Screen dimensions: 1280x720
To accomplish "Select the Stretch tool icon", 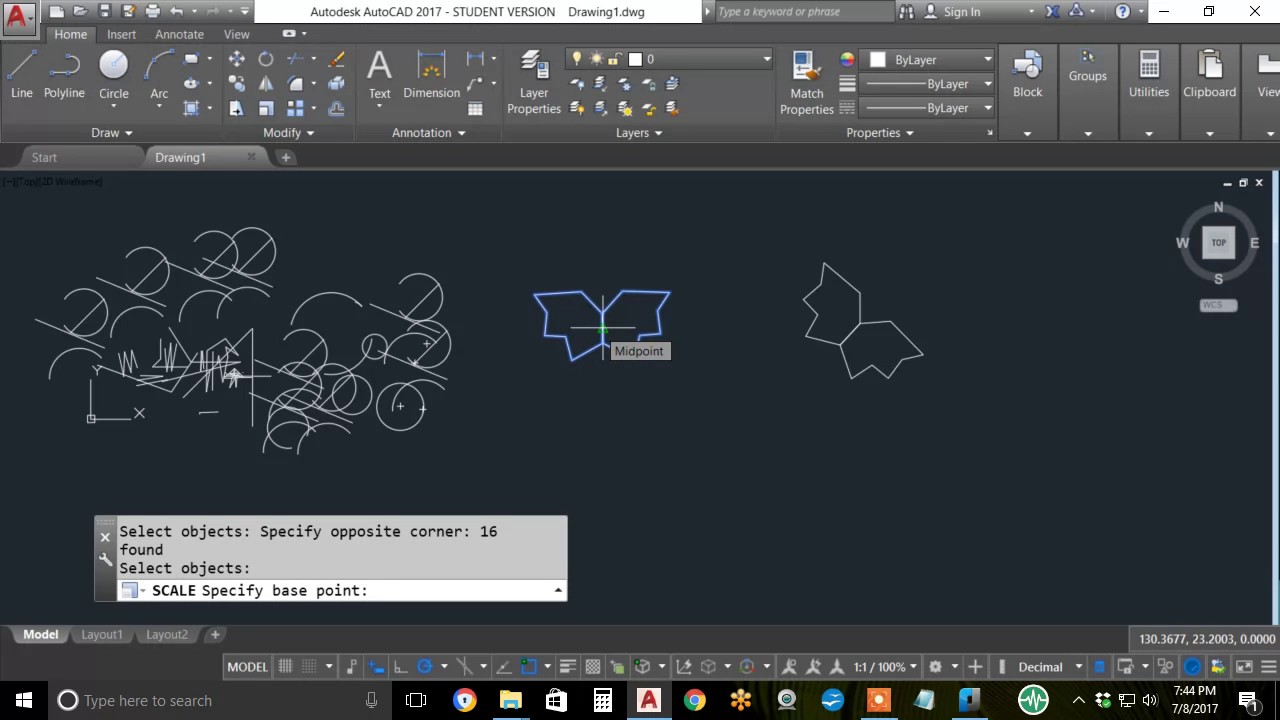I will click(237, 108).
